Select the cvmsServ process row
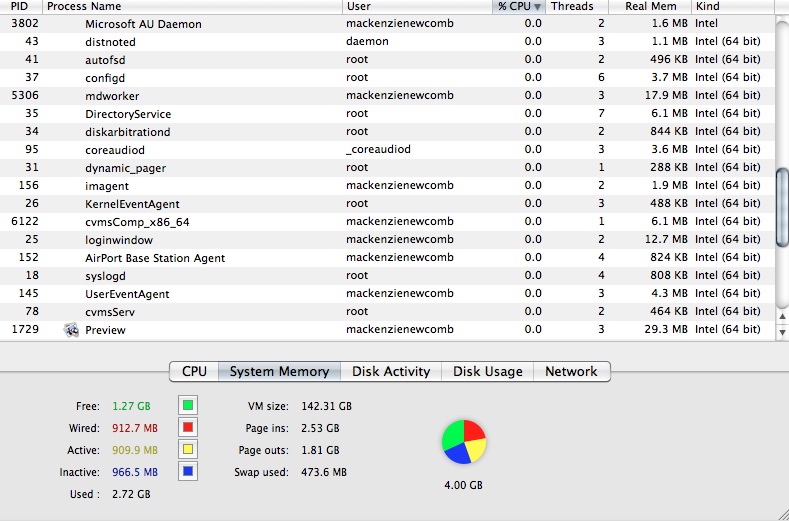 click(x=387, y=312)
